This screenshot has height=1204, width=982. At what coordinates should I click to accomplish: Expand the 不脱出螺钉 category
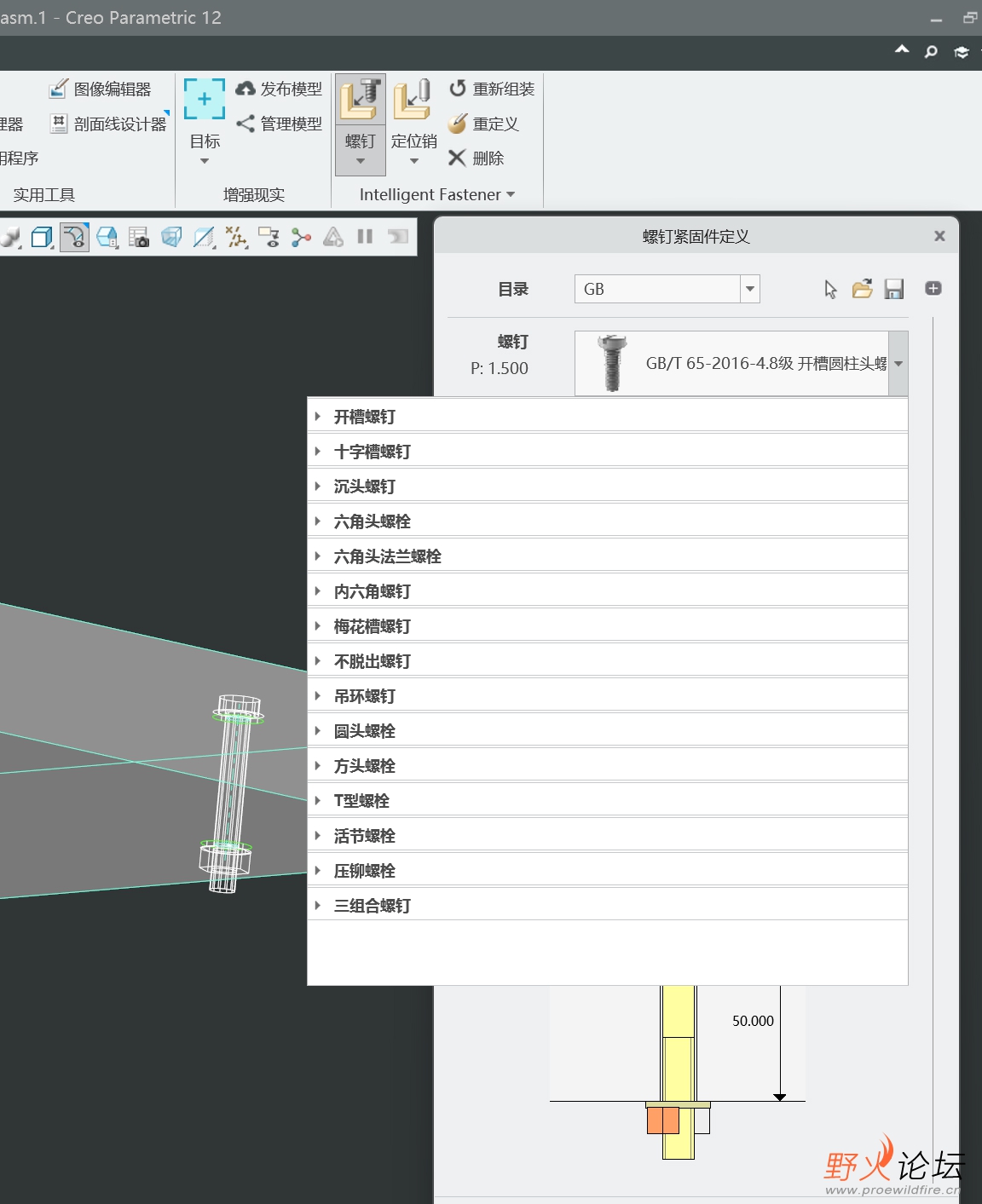[x=317, y=661]
